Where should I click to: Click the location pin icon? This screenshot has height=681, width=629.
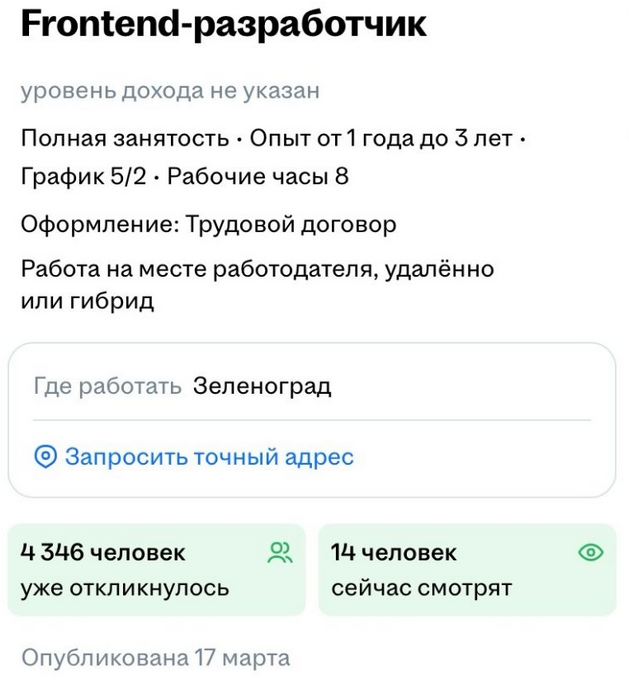coord(45,457)
